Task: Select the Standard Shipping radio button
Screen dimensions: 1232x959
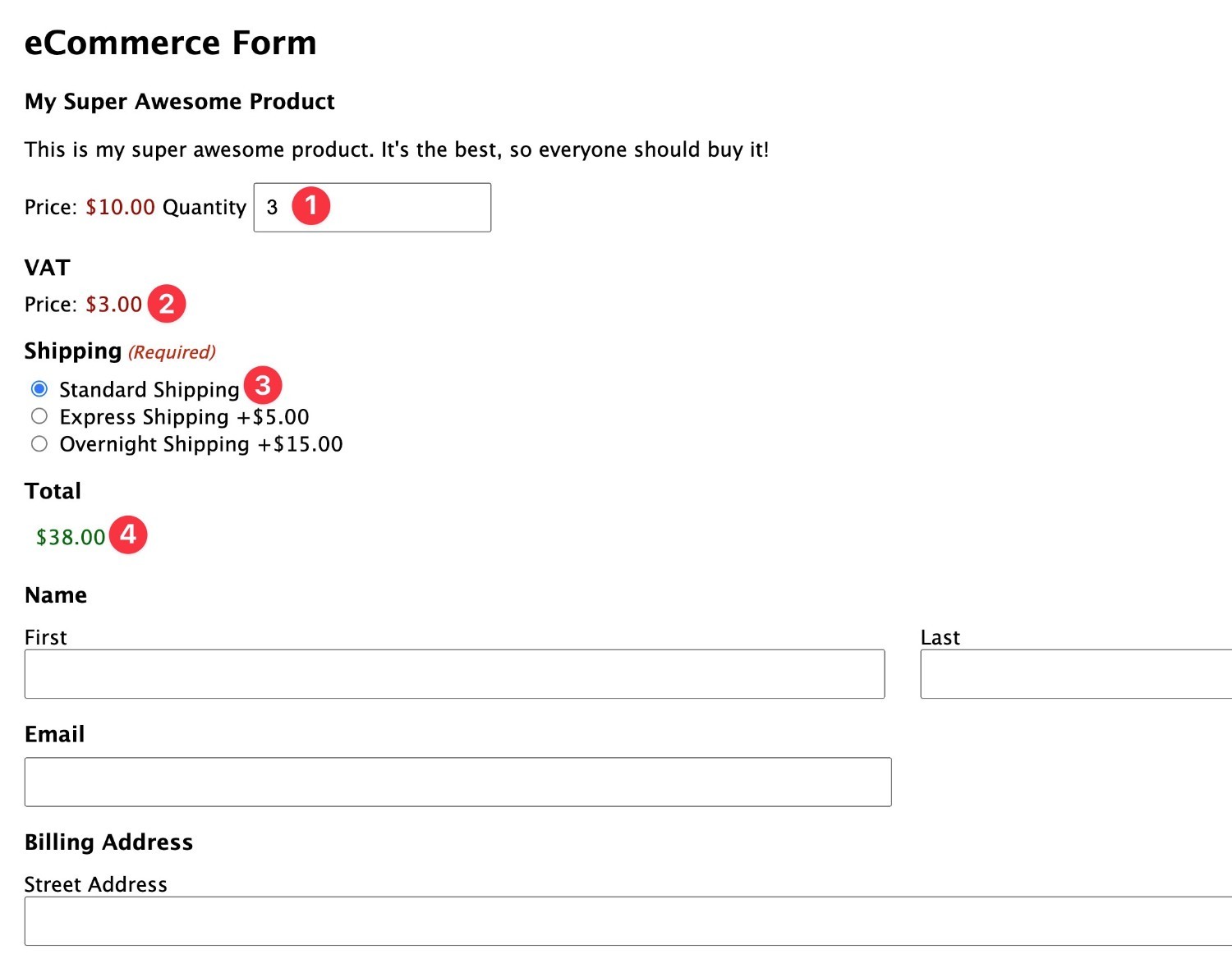Action: (39, 388)
